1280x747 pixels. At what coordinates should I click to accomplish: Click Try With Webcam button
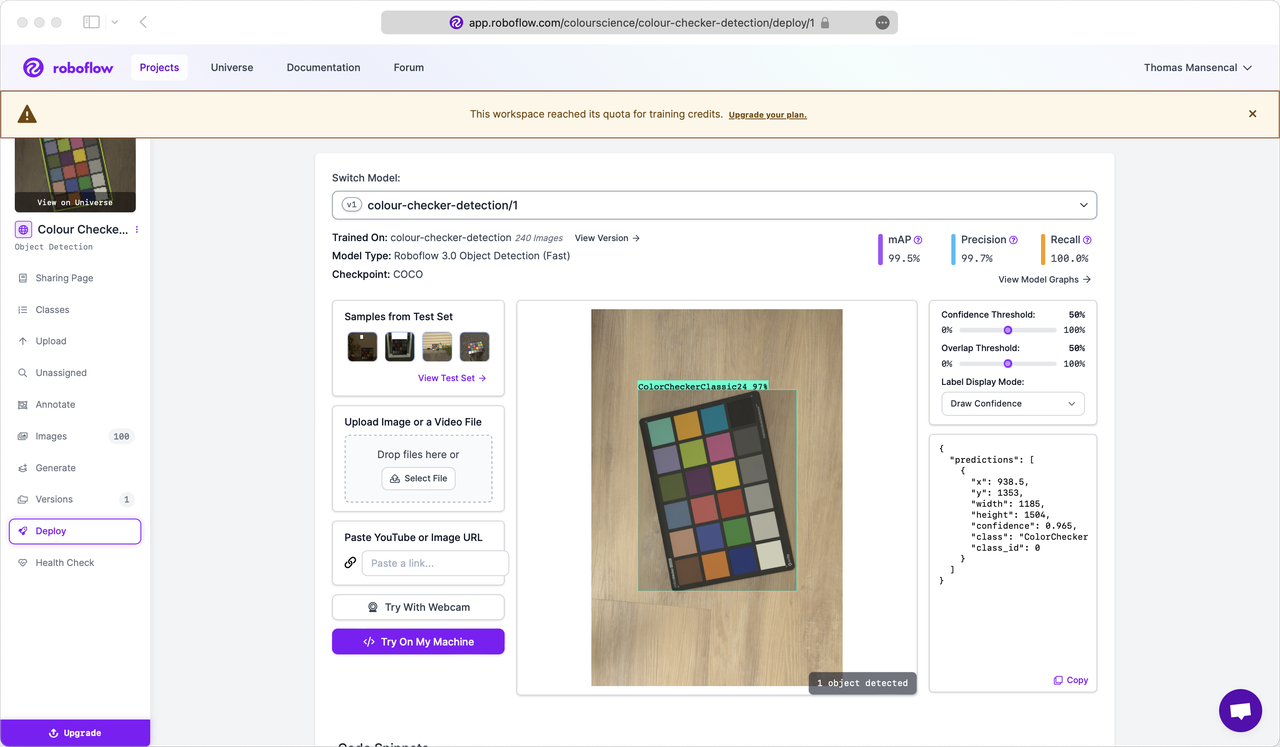(418, 607)
